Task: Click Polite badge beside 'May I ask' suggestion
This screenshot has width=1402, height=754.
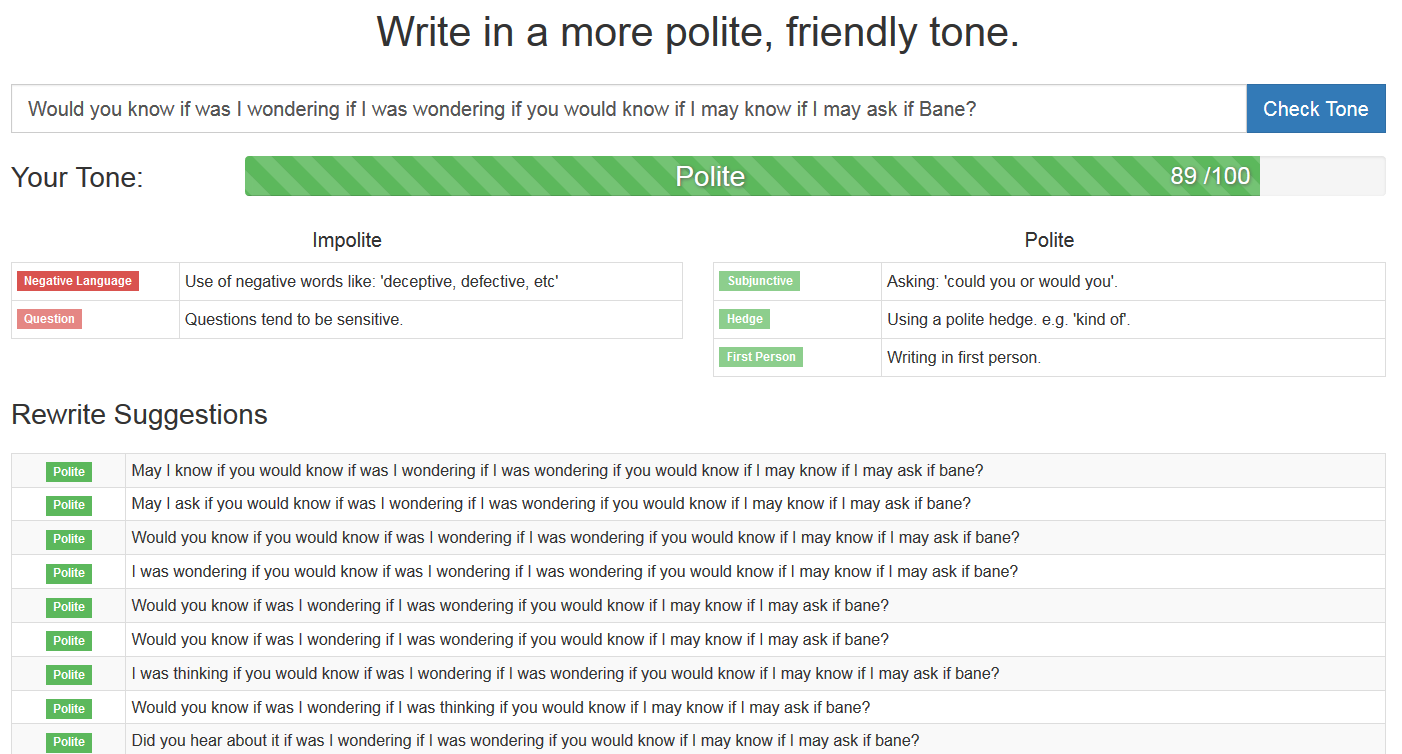Action: click(x=69, y=505)
